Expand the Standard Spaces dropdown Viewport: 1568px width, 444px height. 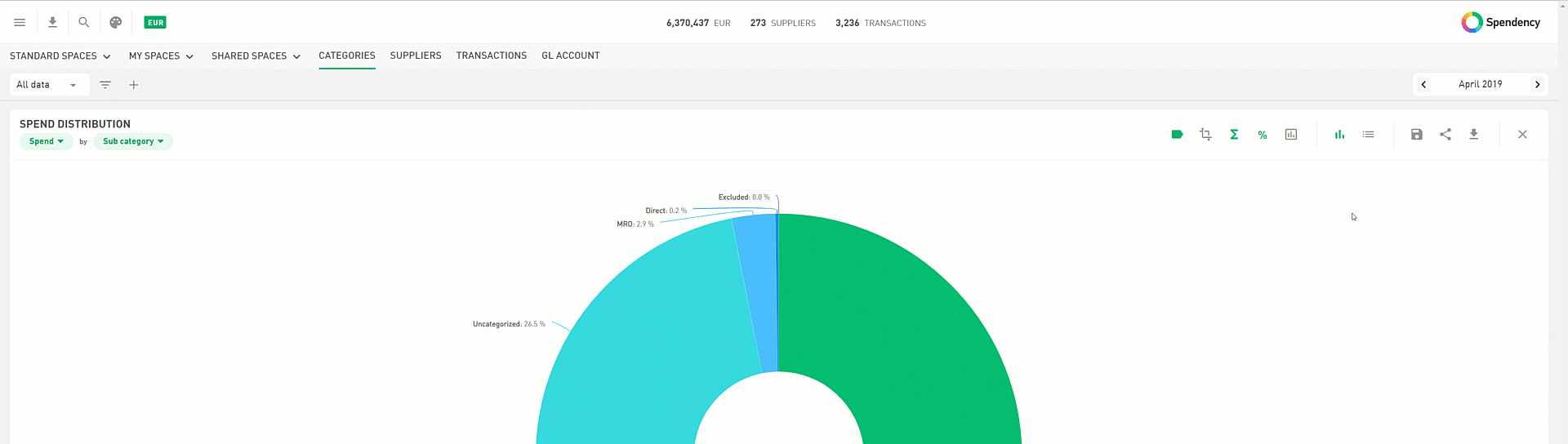(x=60, y=56)
